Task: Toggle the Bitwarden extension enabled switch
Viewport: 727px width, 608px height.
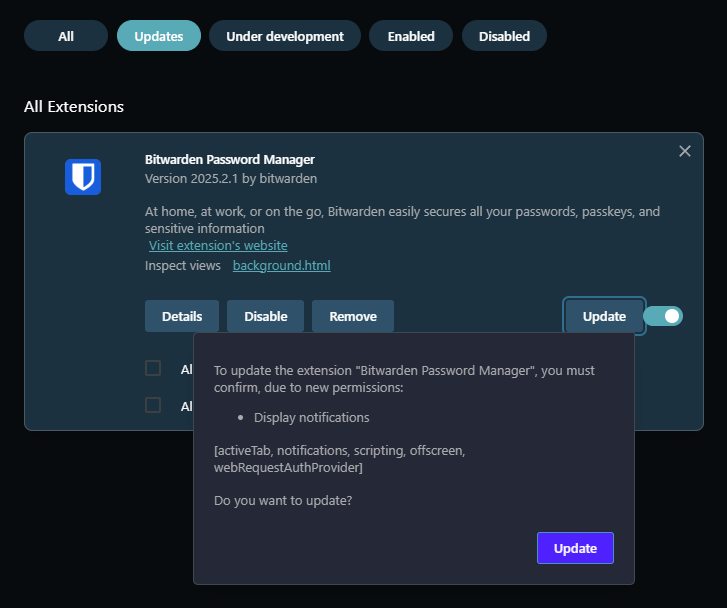Action: (663, 316)
